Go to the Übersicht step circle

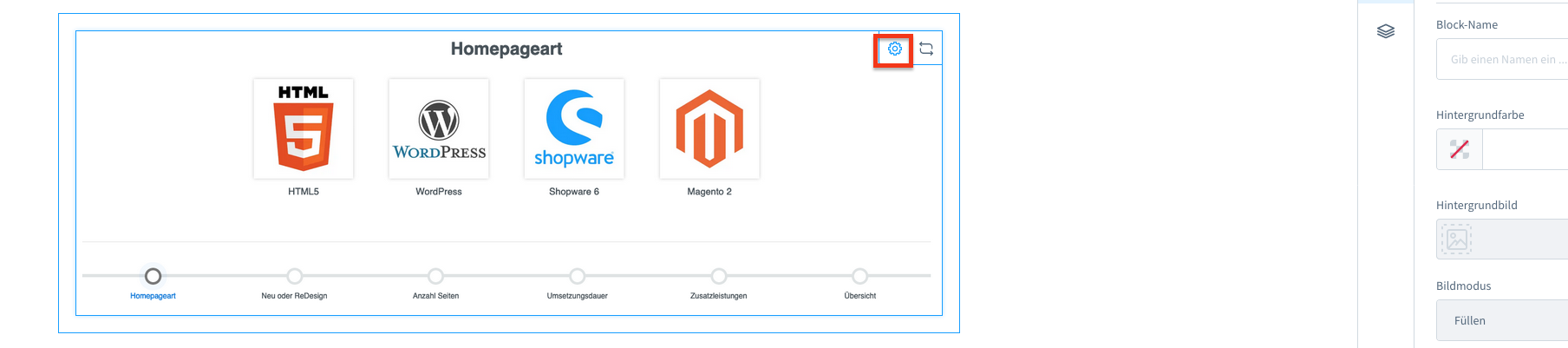tap(860, 276)
